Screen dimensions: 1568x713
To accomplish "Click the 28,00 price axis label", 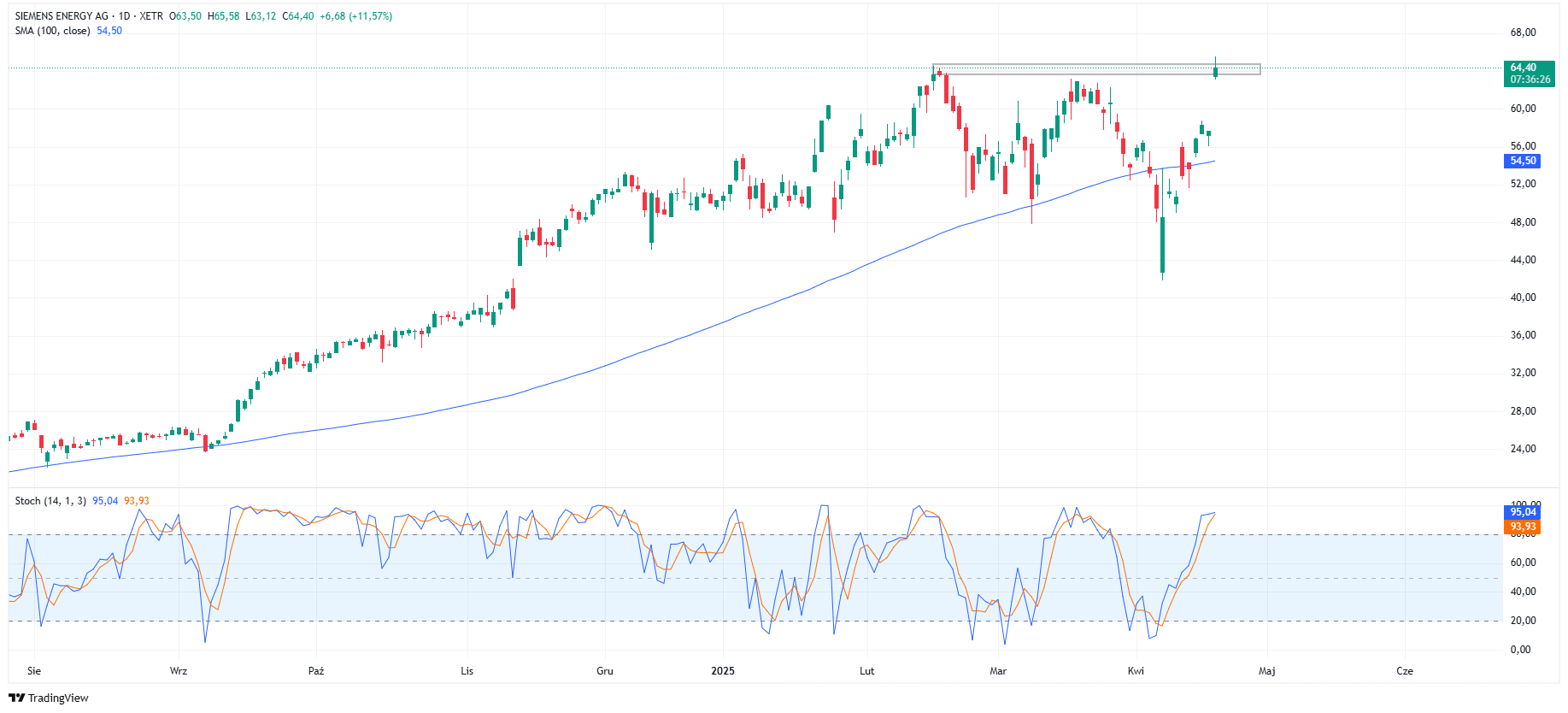I will pyautogui.click(x=1523, y=411).
